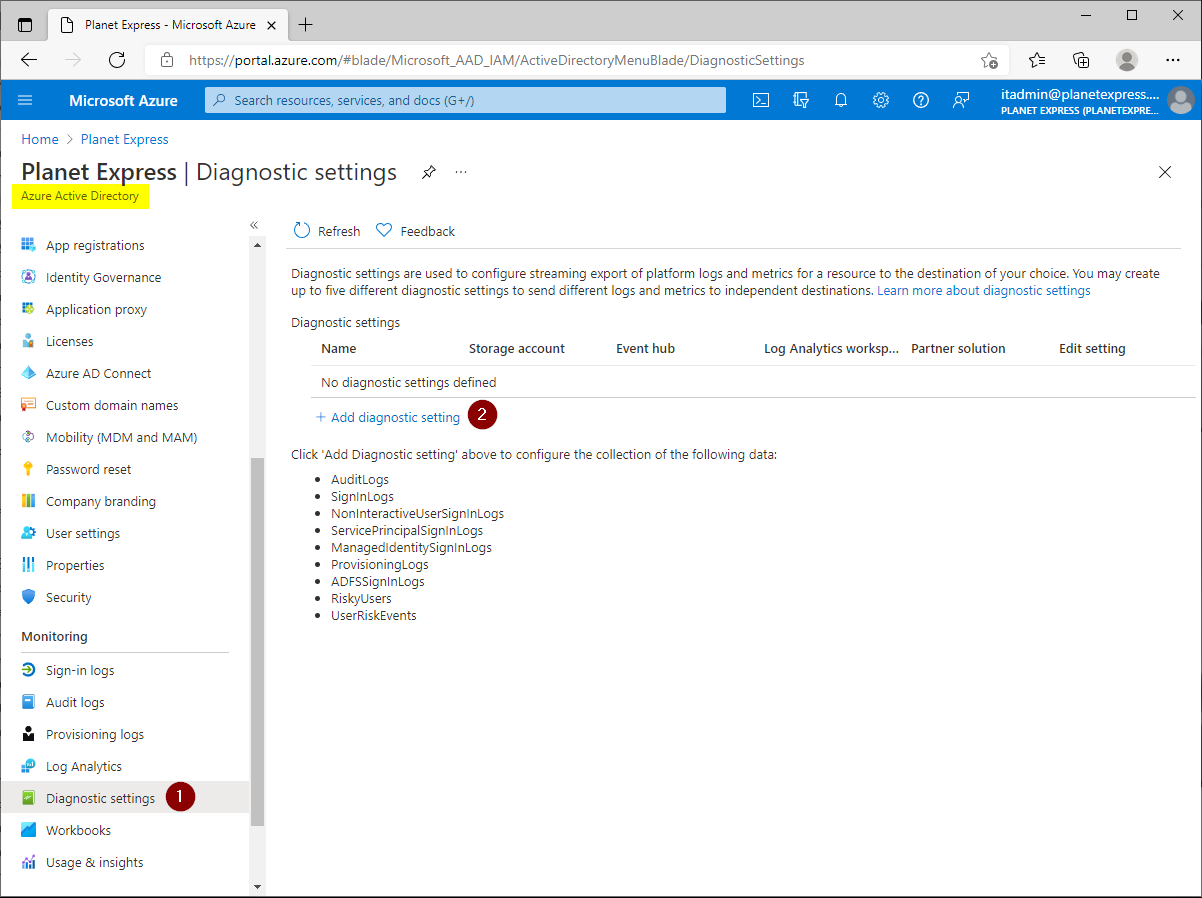Open the feedback icon in top bar

click(961, 100)
